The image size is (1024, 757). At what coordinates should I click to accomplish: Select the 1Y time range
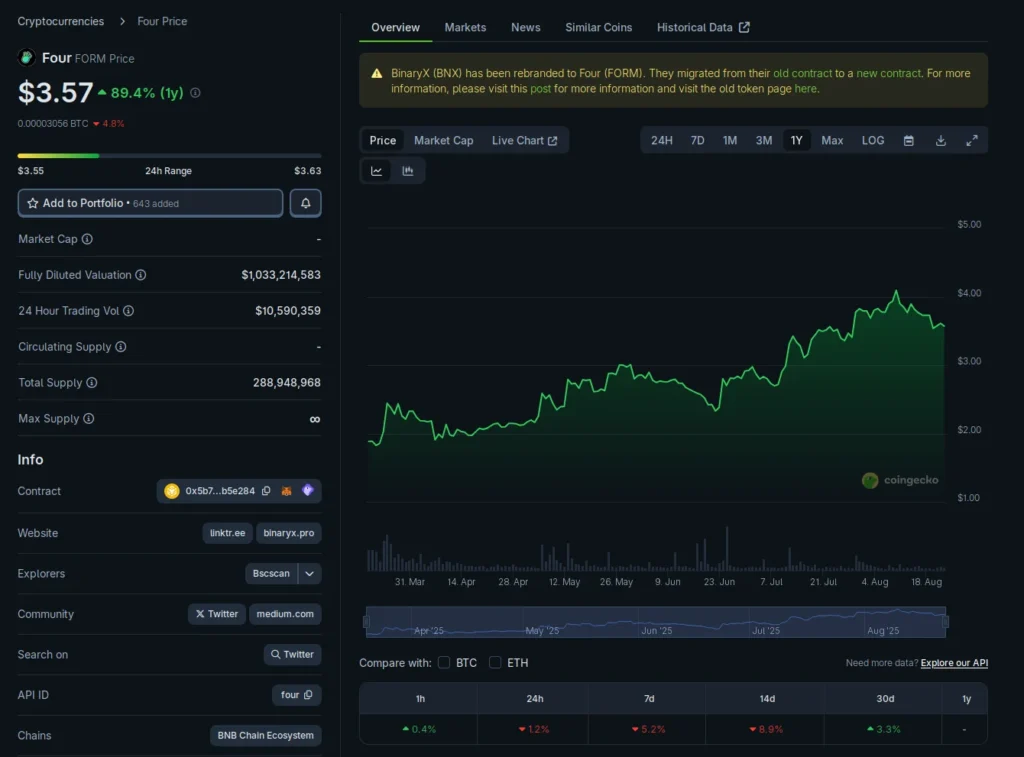pyautogui.click(x=796, y=140)
